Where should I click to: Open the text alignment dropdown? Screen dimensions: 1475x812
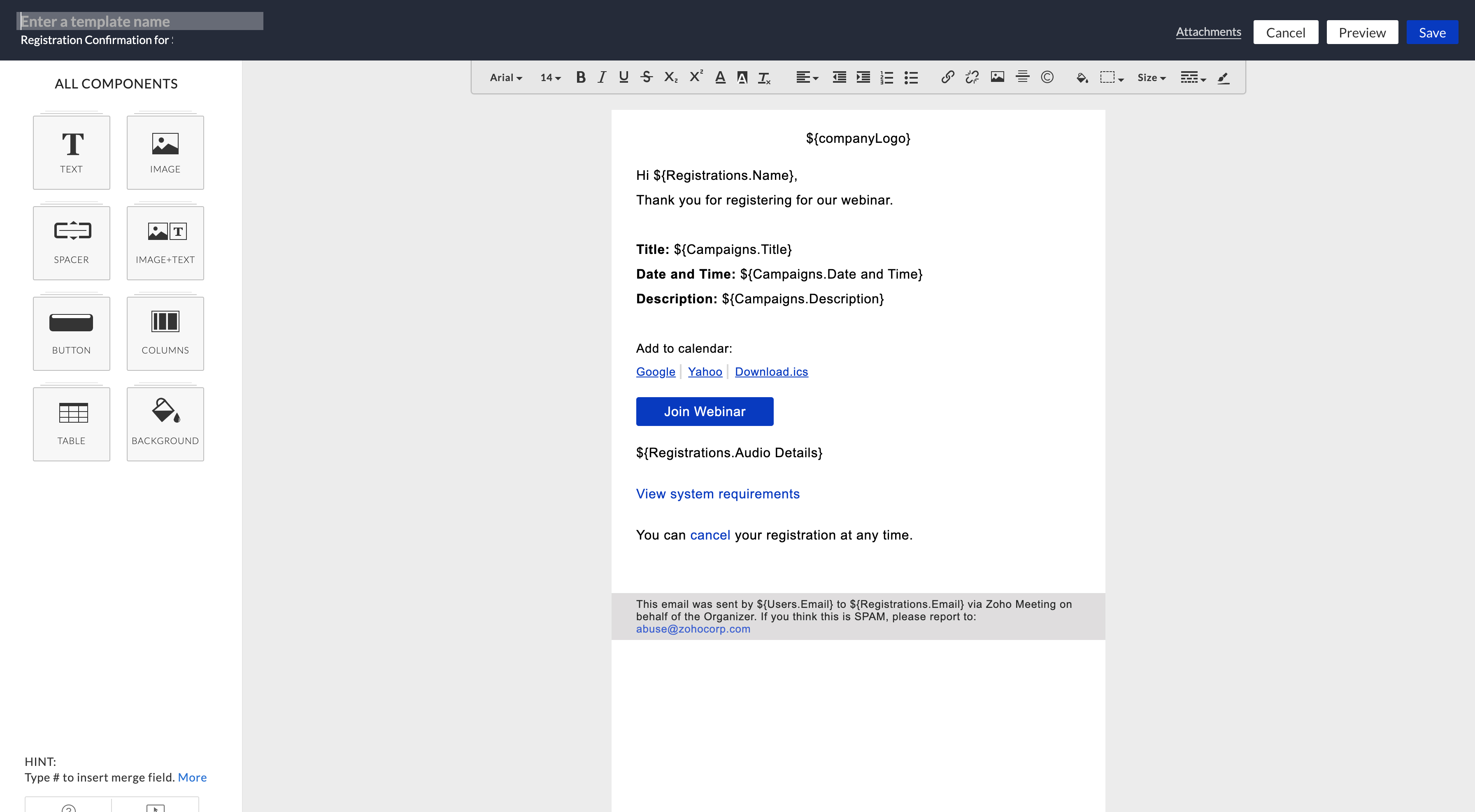point(807,77)
